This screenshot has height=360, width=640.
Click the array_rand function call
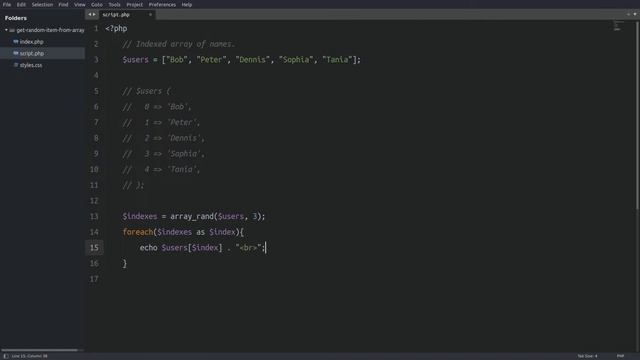[x=192, y=216]
